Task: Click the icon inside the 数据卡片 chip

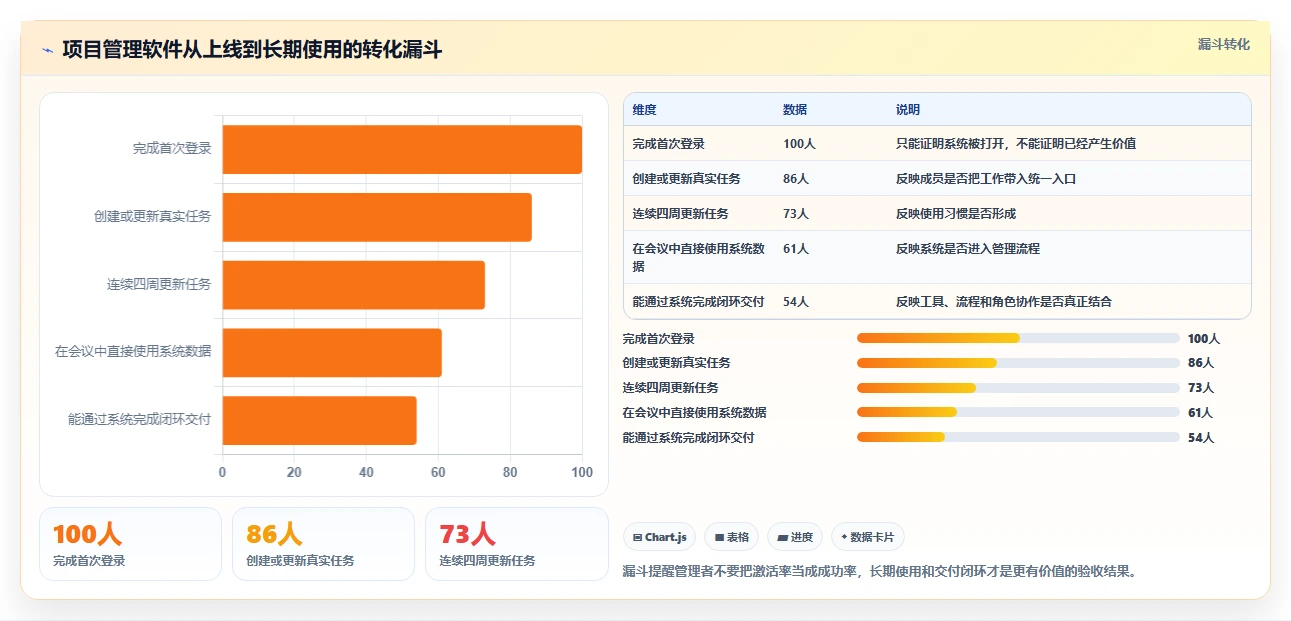Action: pos(845,538)
